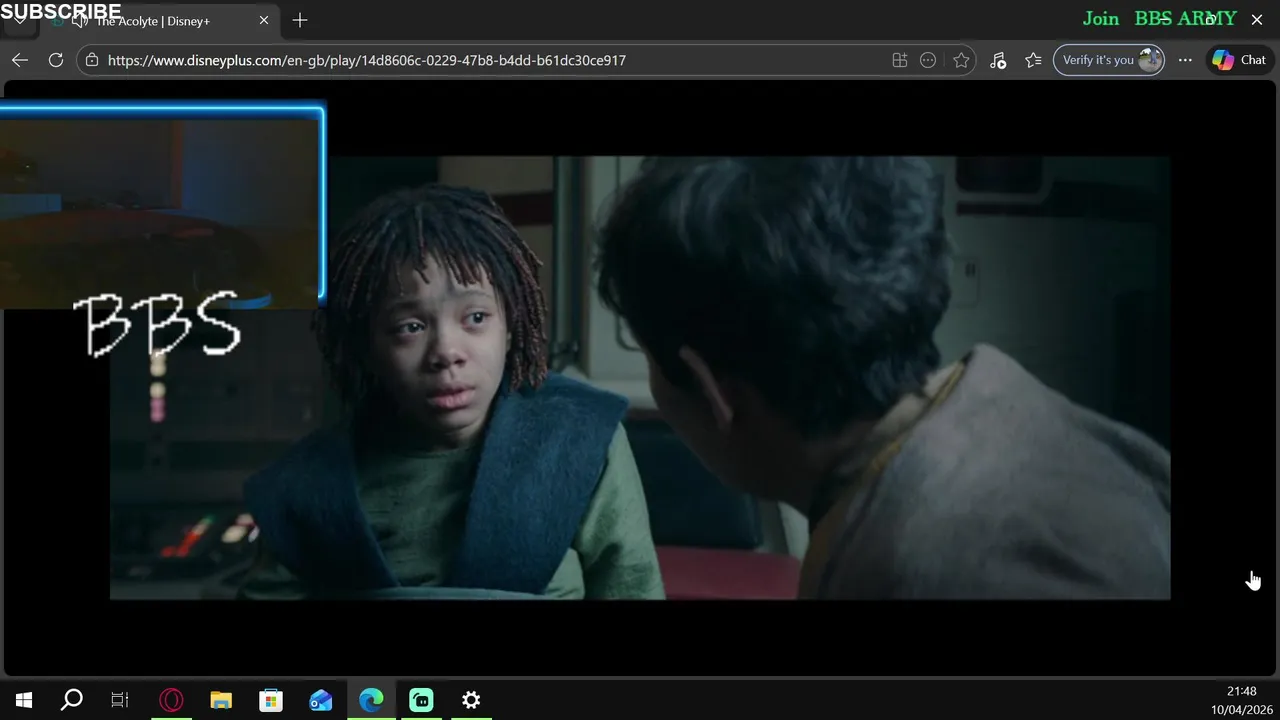Open a new browser tab
This screenshot has height=720, width=1280.
(x=300, y=20)
